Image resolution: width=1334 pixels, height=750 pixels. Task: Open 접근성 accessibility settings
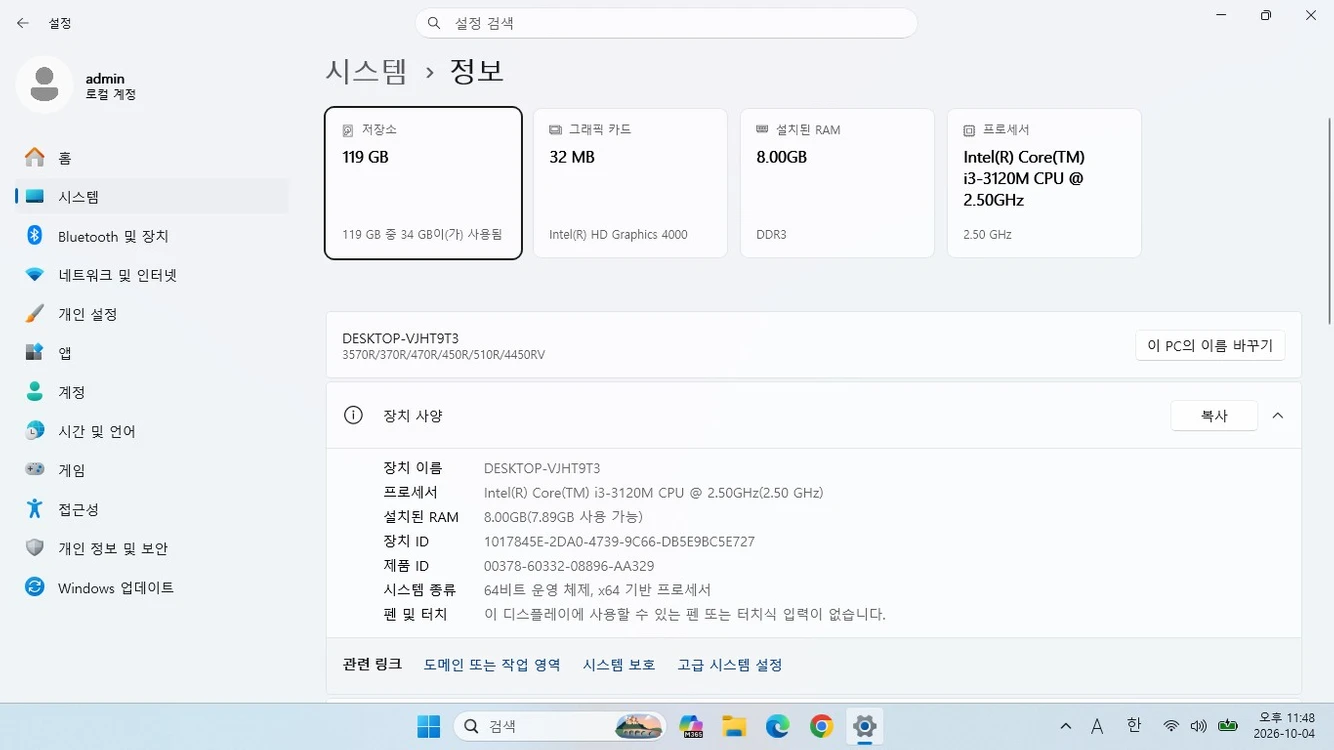point(152,509)
